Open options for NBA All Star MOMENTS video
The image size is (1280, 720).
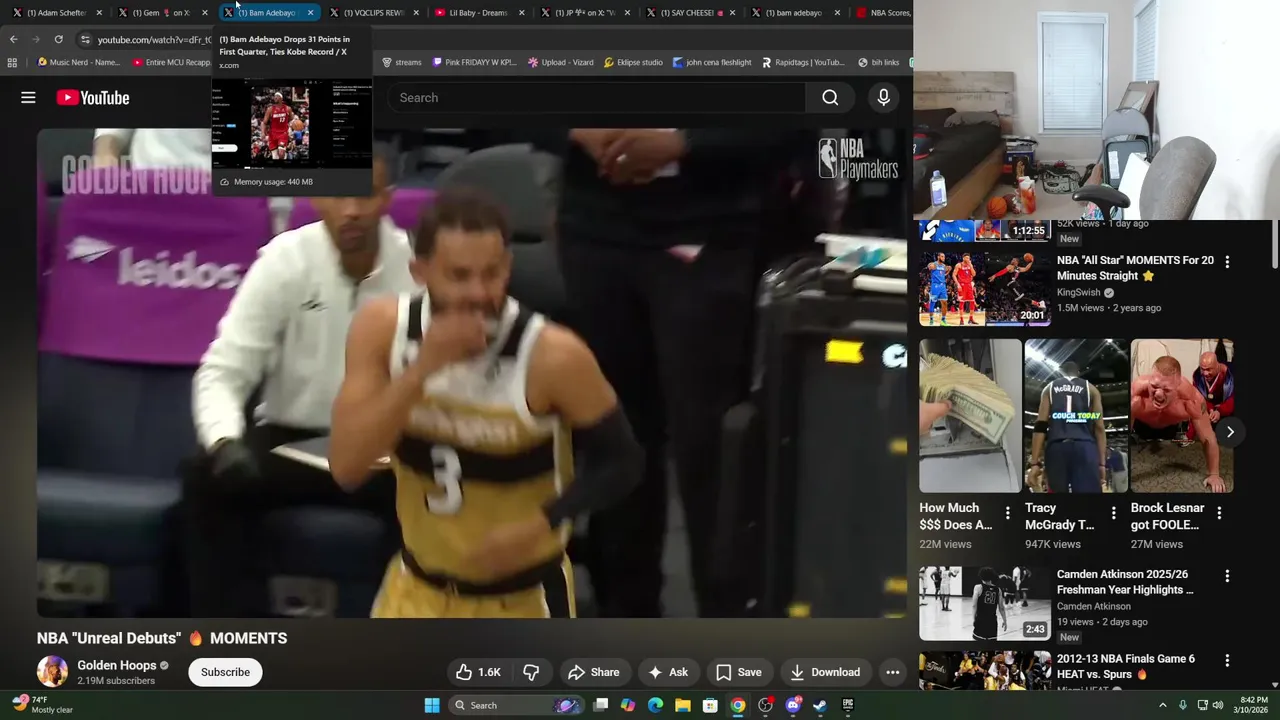(1227, 262)
